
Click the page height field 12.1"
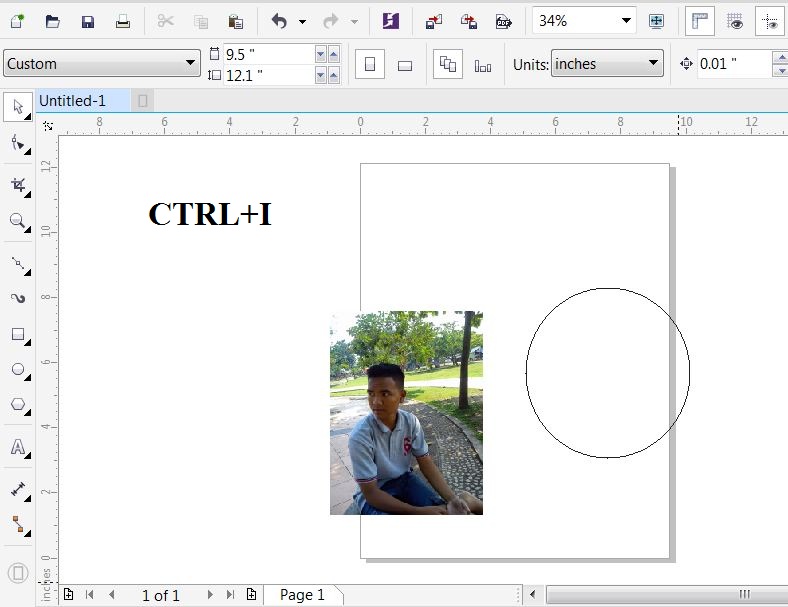click(268, 75)
